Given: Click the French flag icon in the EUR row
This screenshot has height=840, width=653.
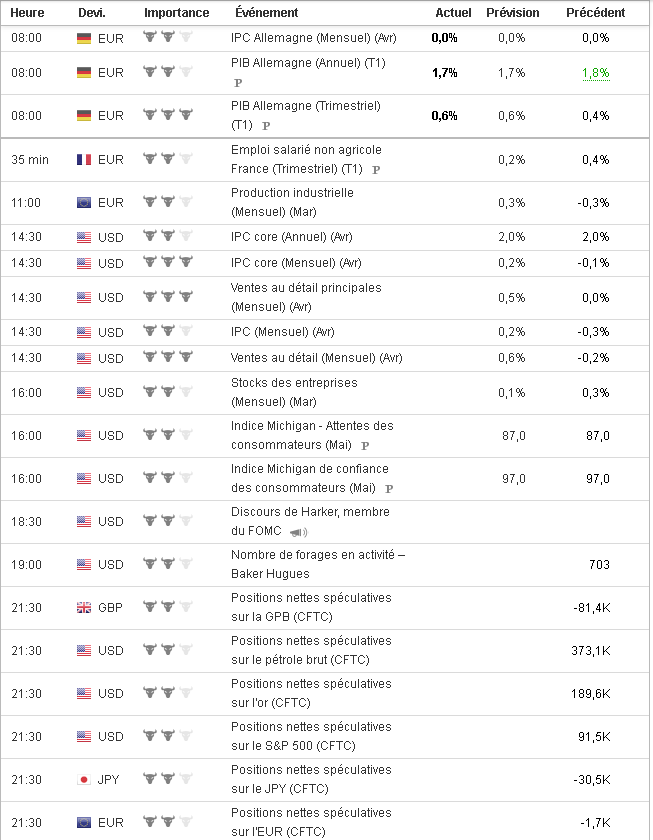Looking at the screenshot, I should pyautogui.click(x=84, y=159).
